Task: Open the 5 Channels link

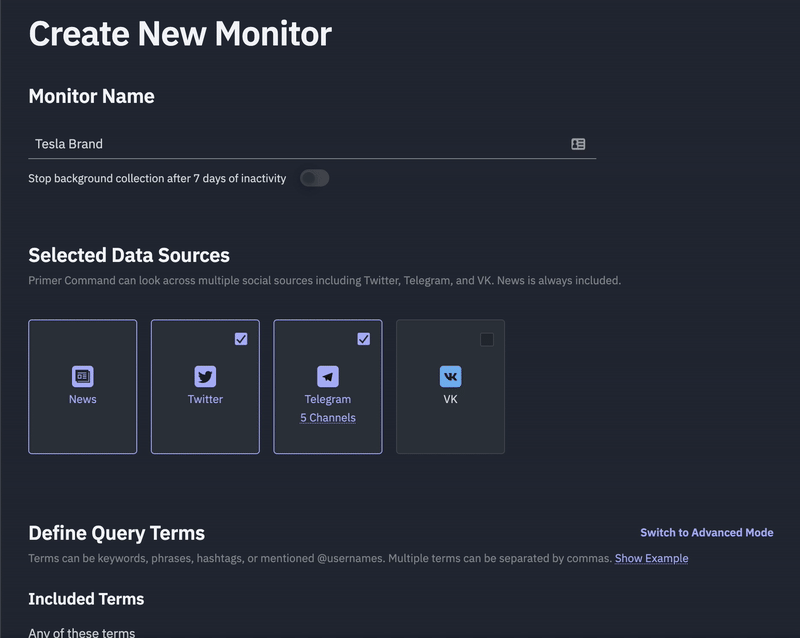Action: 328,418
